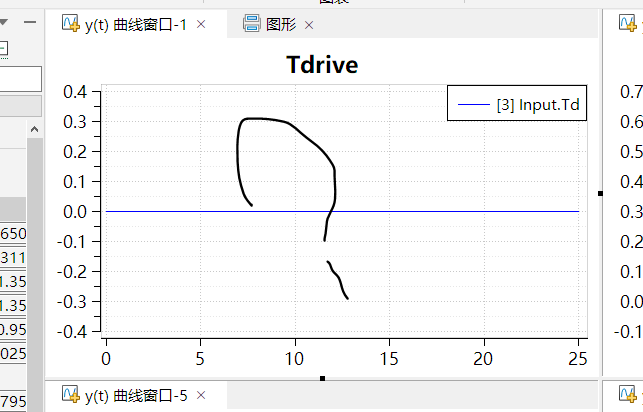Click the empty input field in left panel
643x412 pixels.
pos(21,79)
